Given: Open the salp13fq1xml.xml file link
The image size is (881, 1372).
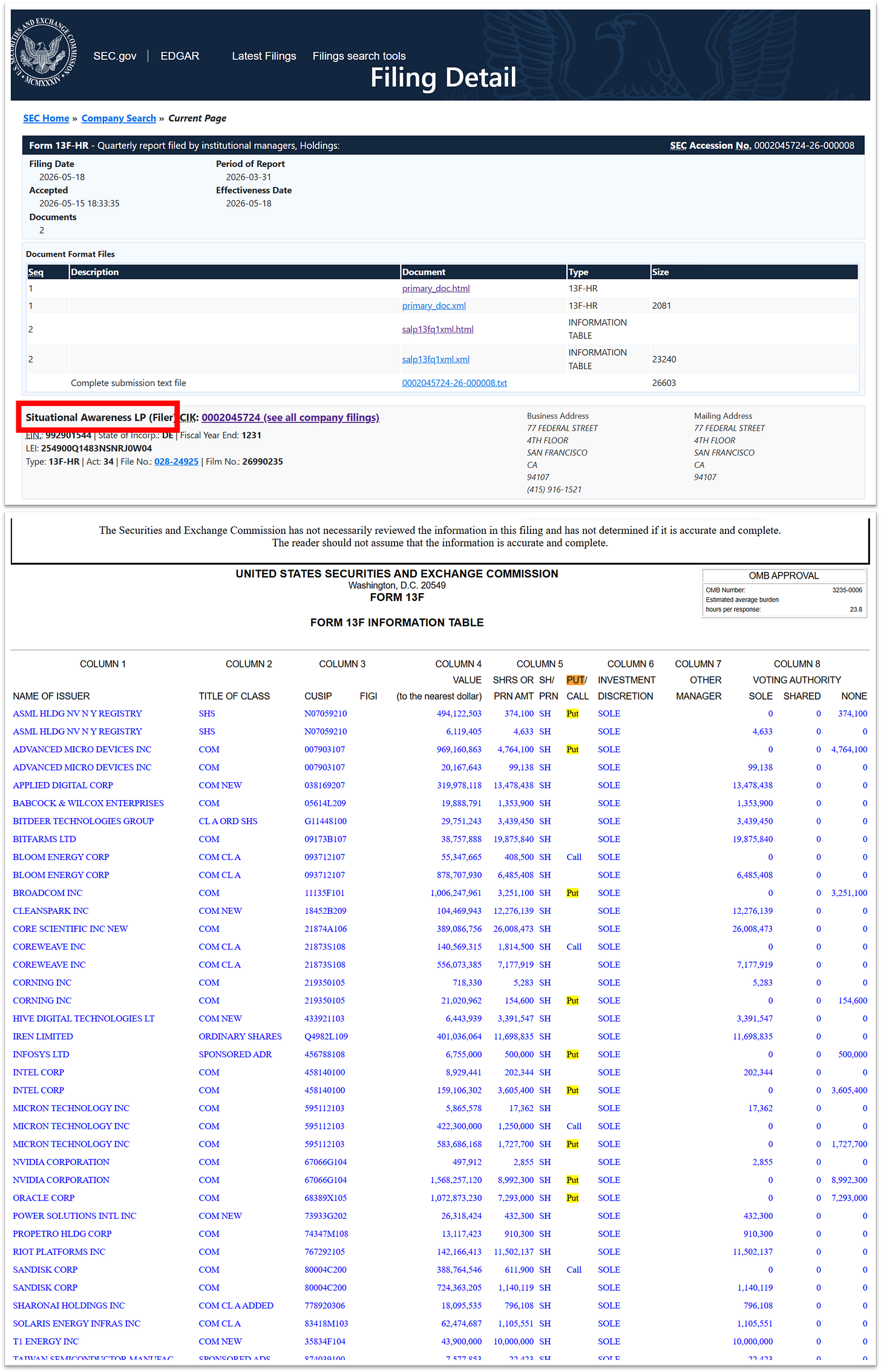Looking at the screenshot, I should click(436, 359).
